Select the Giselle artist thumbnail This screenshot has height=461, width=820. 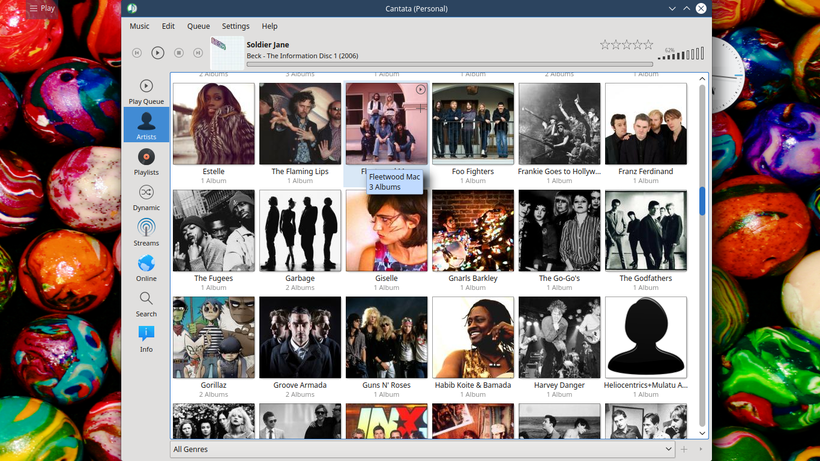[386, 230]
